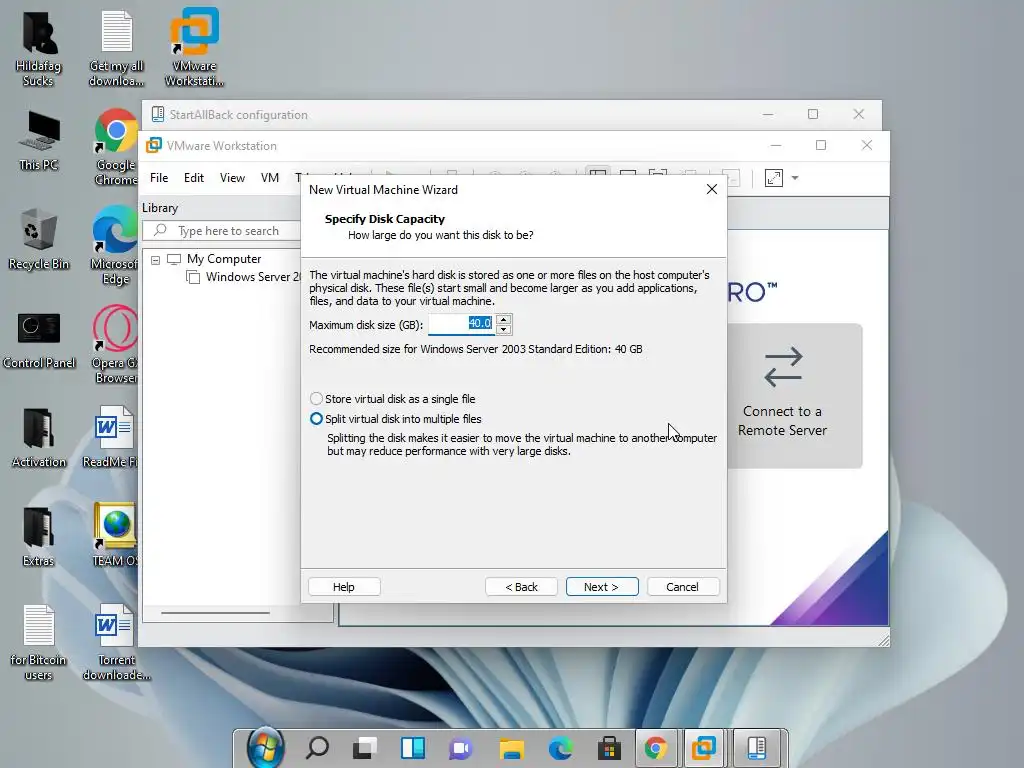Open the VM menu
The height and width of the screenshot is (768, 1024).
[x=270, y=178]
